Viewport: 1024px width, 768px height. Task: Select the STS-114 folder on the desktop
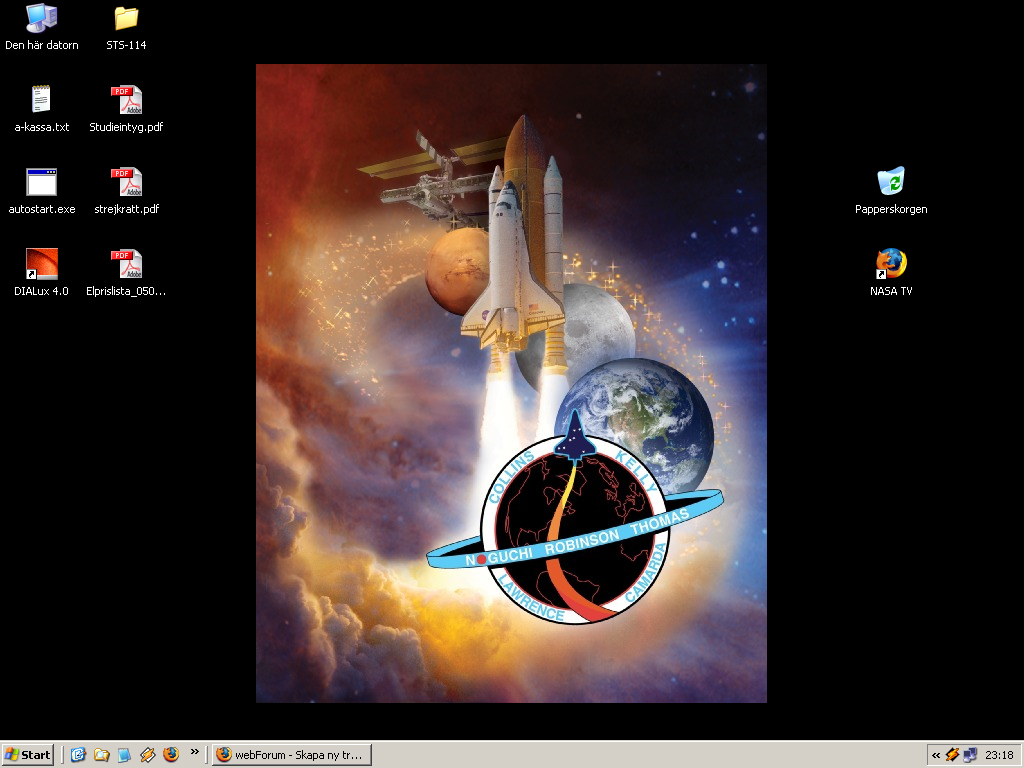(126, 27)
